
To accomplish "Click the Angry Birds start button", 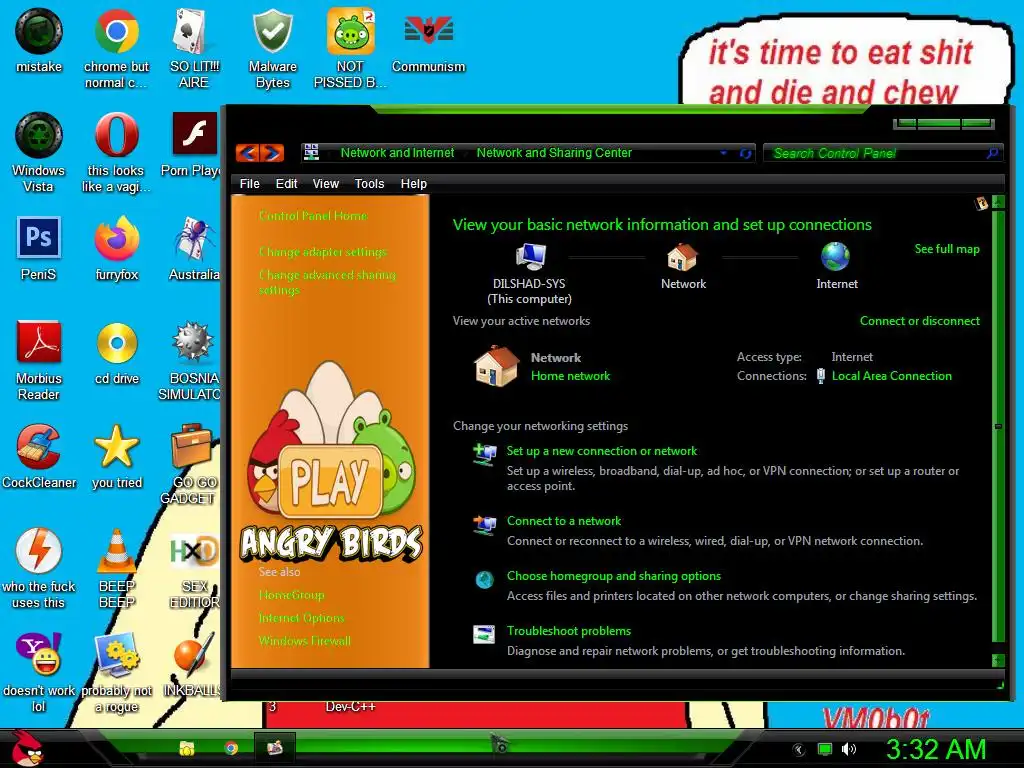I will tap(26, 748).
